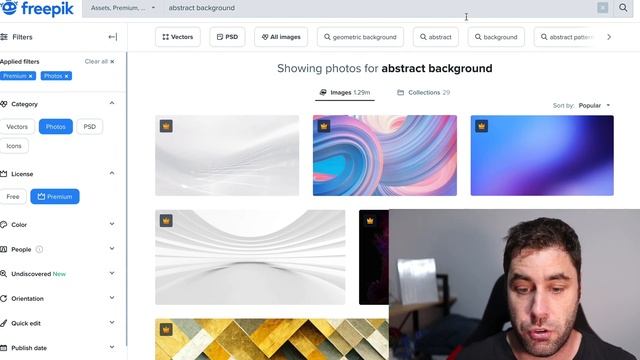
Task: Click the Freepik logo
Action: click(37, 8)
